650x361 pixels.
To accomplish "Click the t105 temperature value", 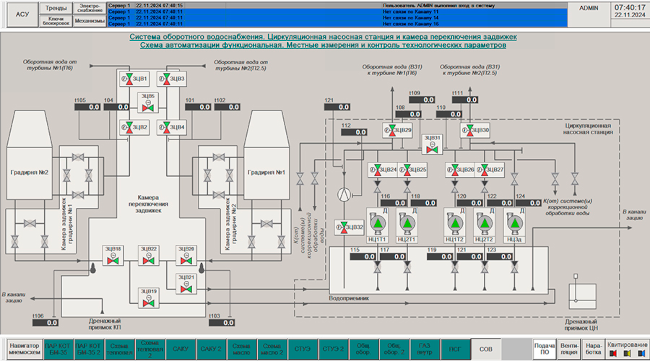I will [87, 107].
